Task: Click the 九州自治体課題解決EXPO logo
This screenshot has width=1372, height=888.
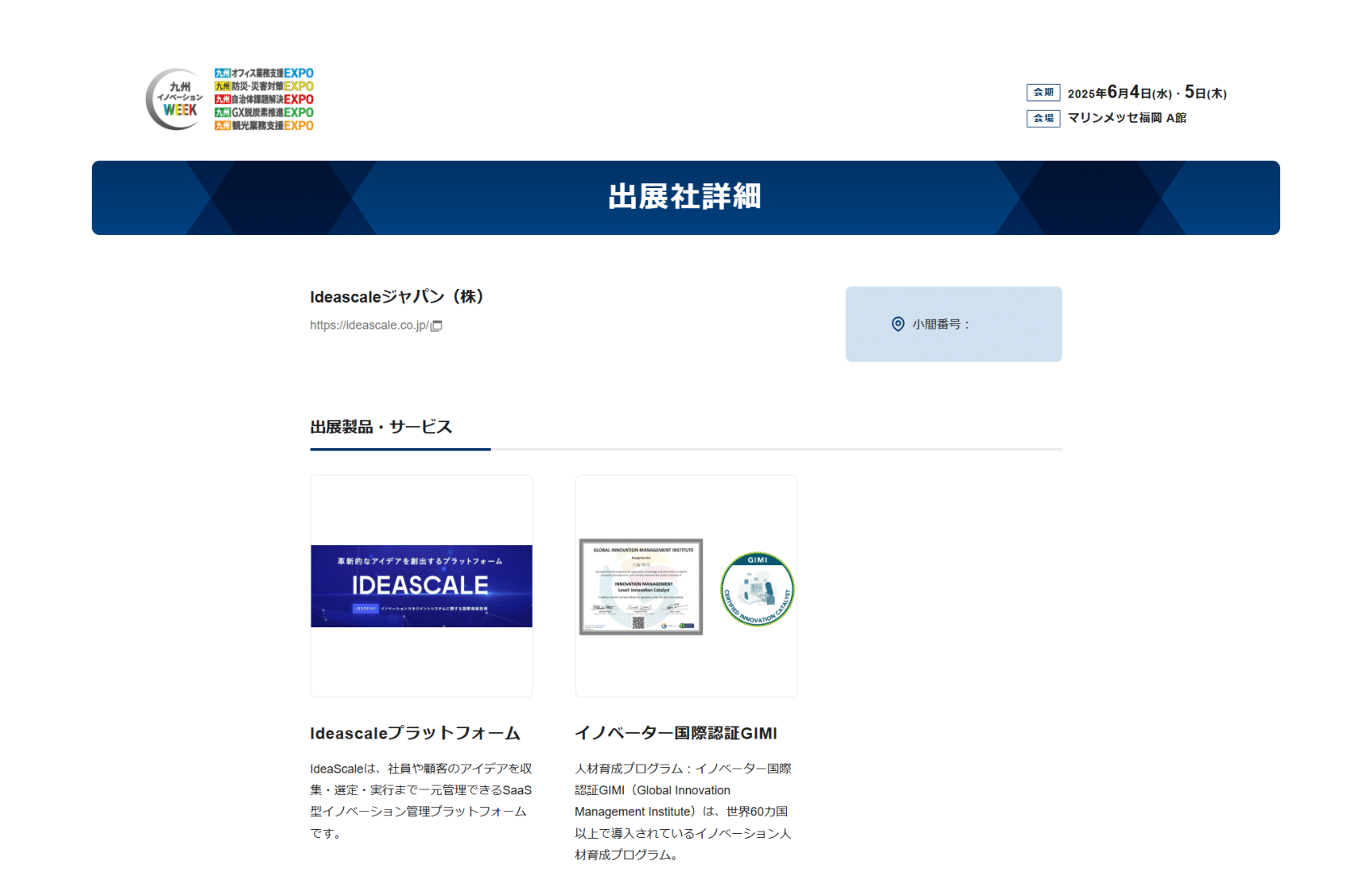Action: pyautogui.click(x=264, y=99)
